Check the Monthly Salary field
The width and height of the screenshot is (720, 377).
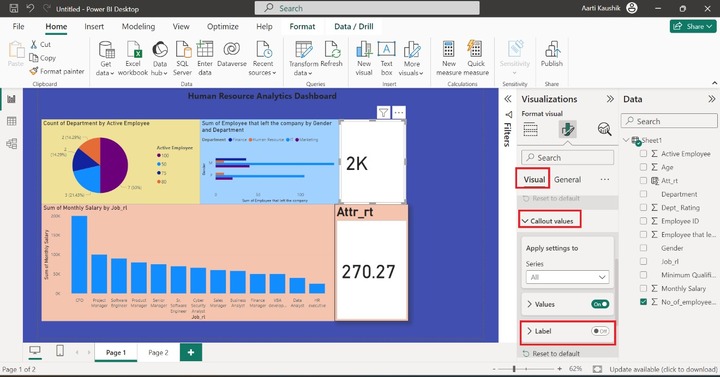[x=643, y=288]
